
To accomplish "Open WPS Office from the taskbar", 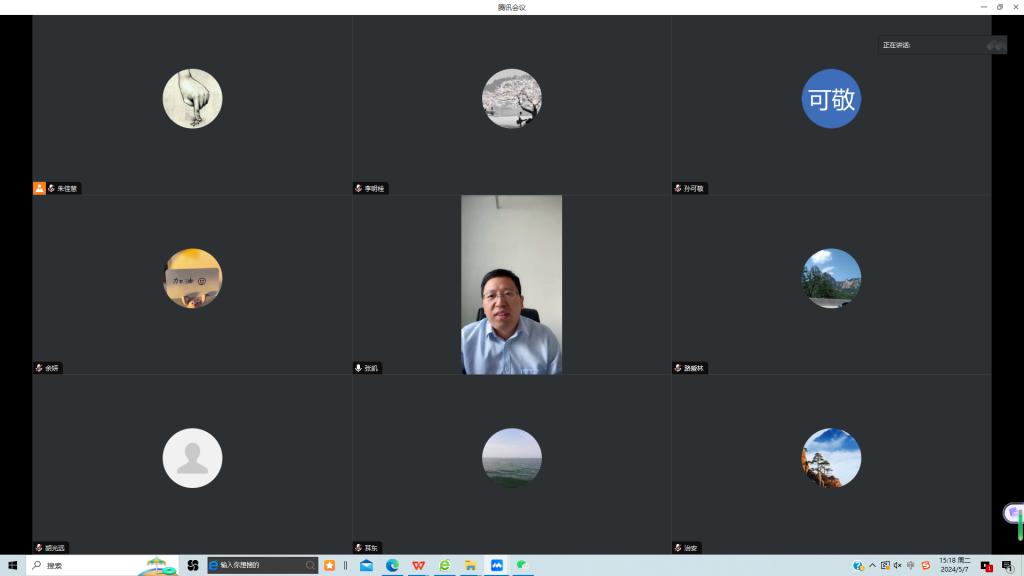I will (x=418, y=565).
